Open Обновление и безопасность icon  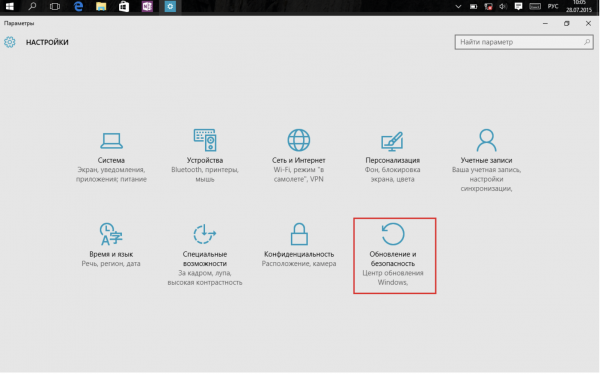393,234
